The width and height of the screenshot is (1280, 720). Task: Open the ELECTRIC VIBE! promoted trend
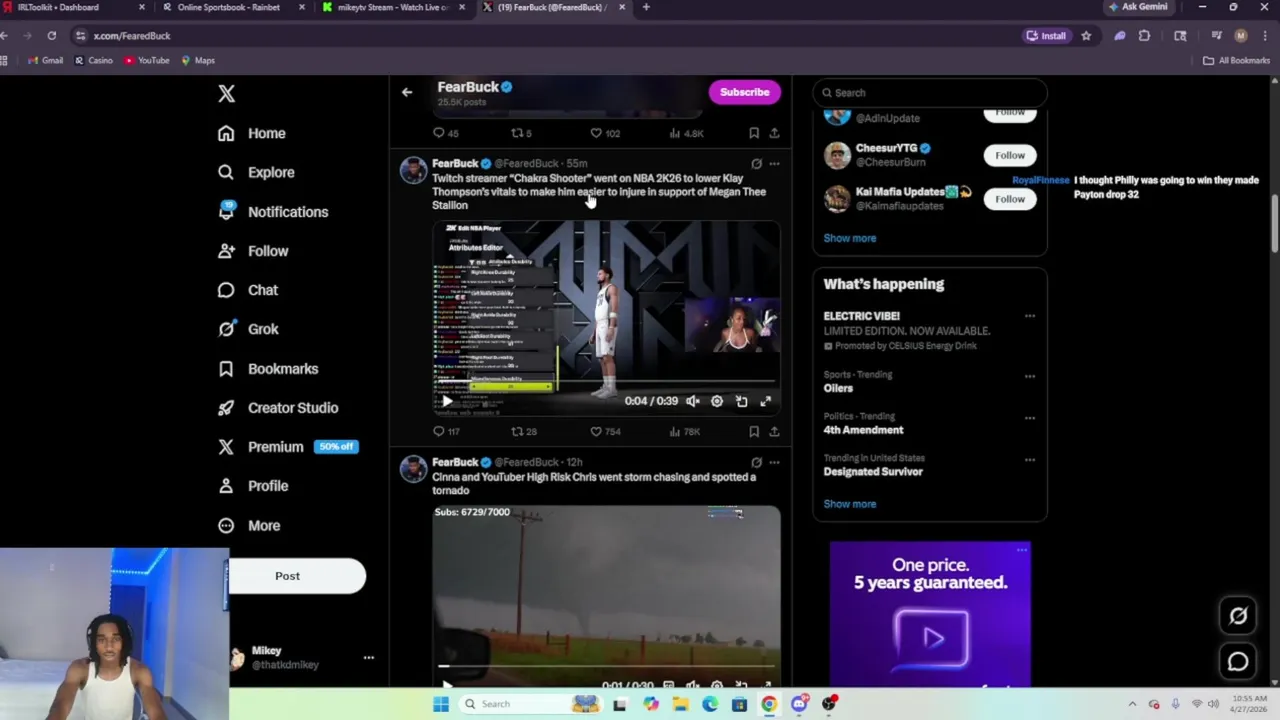click(x=862, y=316)
